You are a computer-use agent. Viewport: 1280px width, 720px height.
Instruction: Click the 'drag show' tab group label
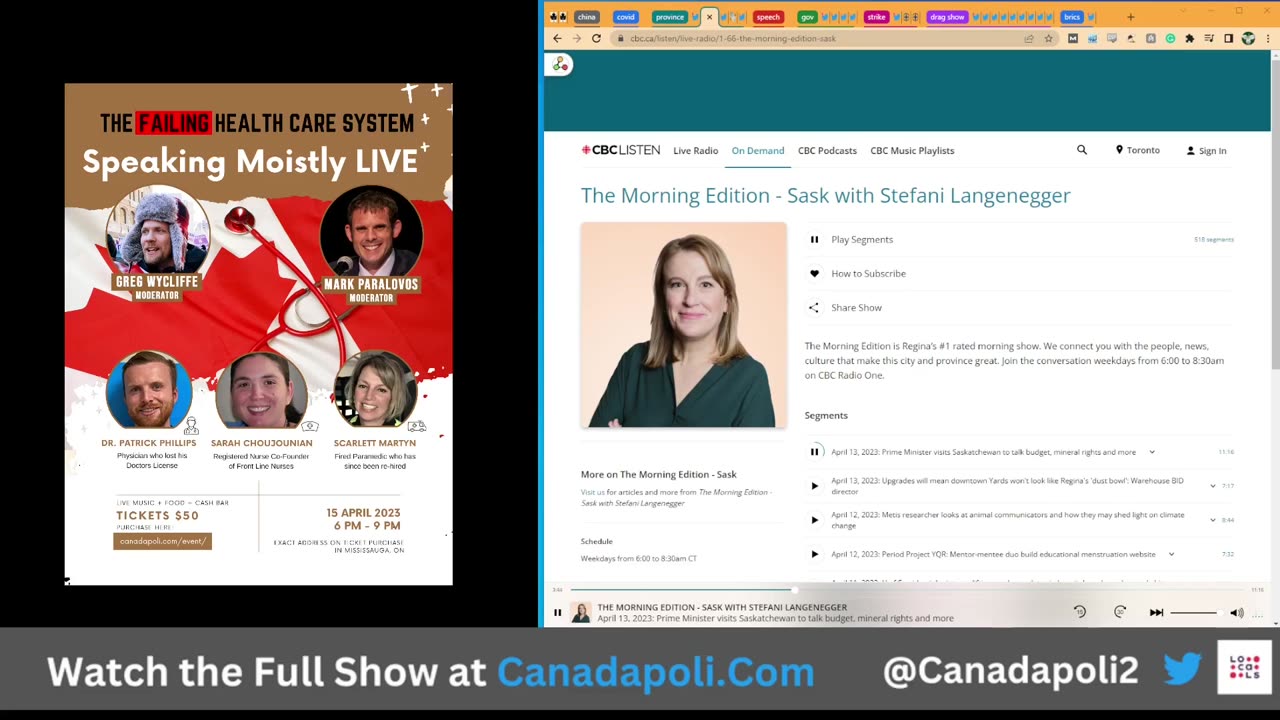947,17
